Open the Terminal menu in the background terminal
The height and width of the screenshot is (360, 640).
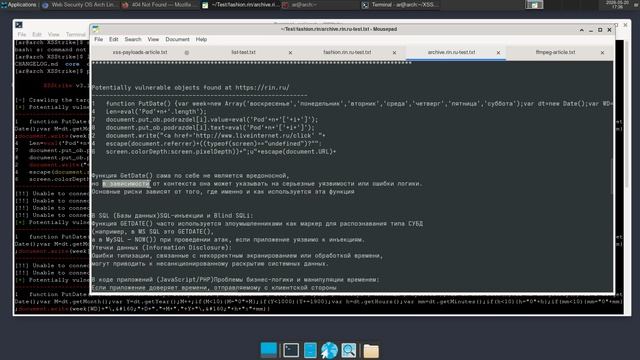tap(76, 35)
